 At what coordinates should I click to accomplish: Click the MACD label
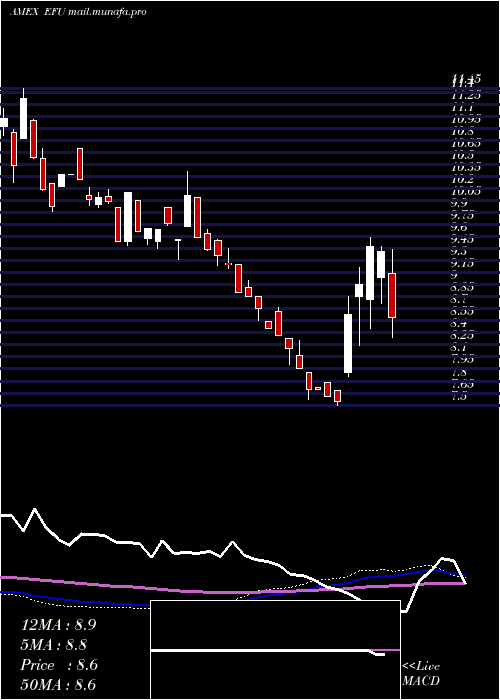click(x=421, y=681)
